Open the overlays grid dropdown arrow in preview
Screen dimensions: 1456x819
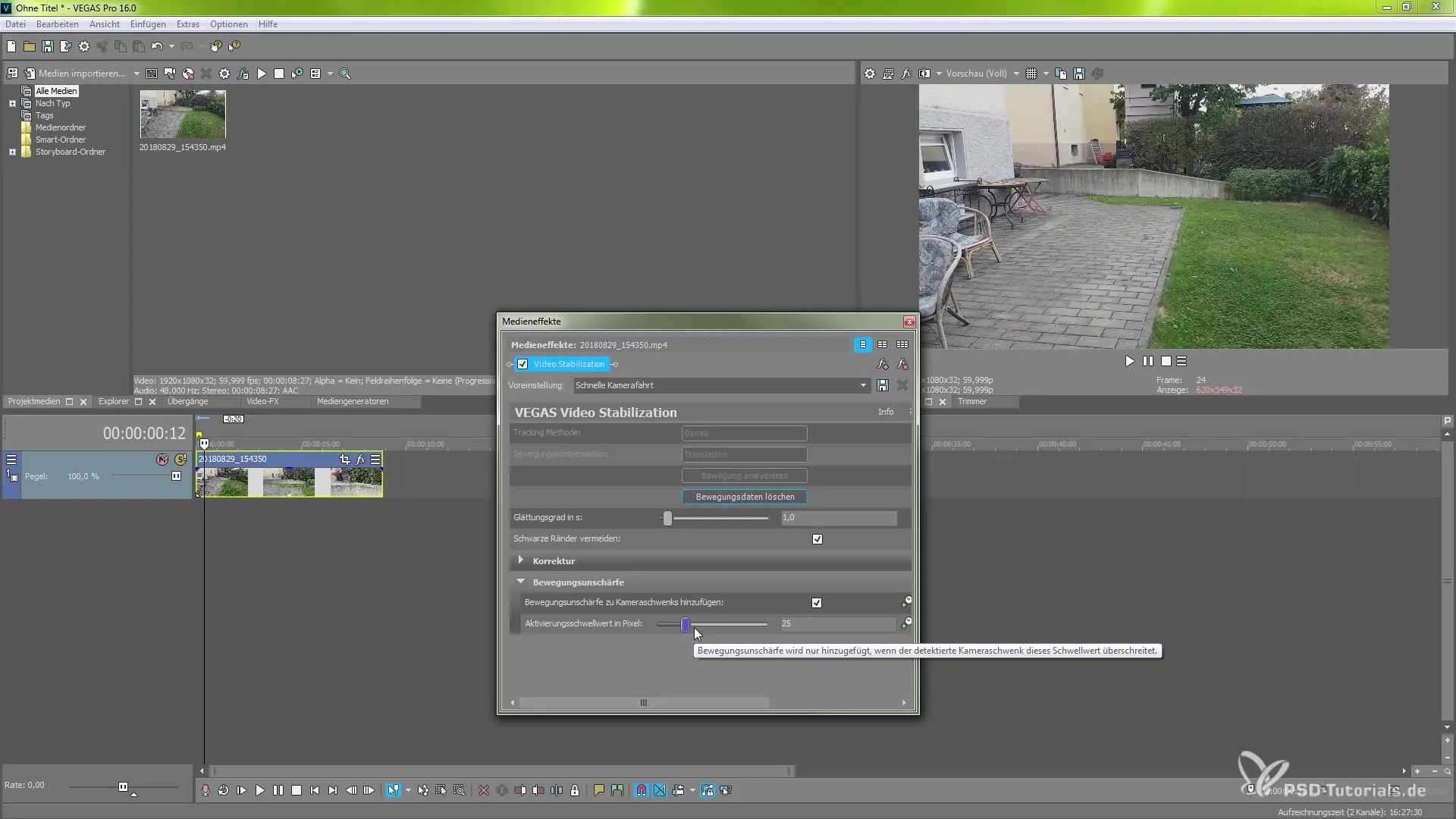coord(1046,74)
